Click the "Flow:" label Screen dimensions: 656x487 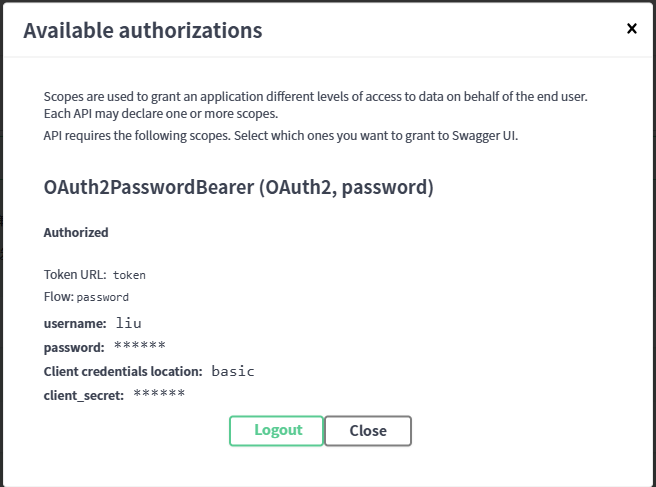tap(58, 297)
